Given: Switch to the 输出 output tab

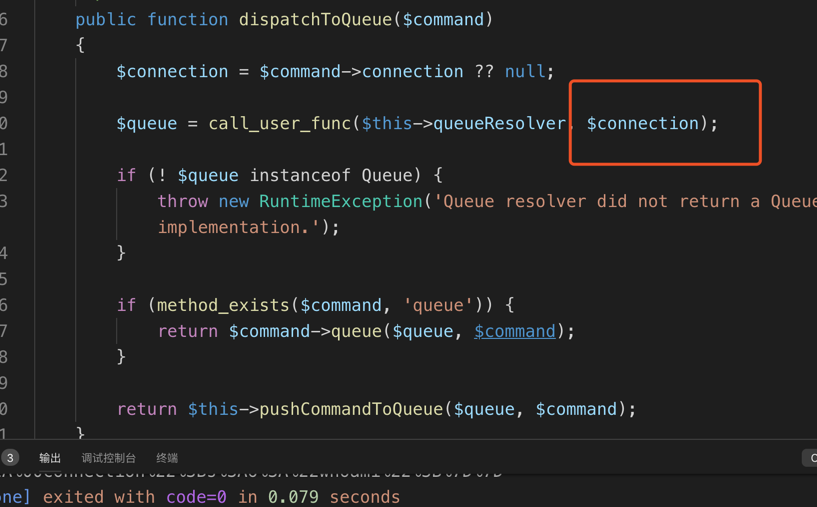Looking at the screenshot, I should pyautogui.click(x=50, y=458).
